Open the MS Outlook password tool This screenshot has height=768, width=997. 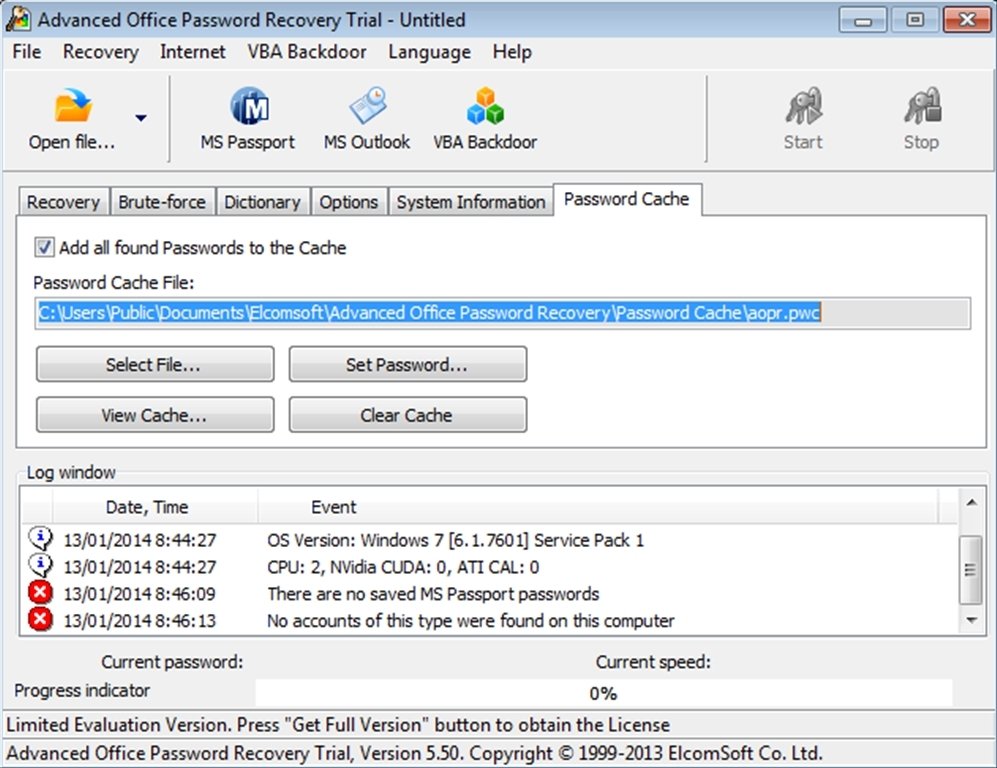pyautogui.click(x=367, y=120)
